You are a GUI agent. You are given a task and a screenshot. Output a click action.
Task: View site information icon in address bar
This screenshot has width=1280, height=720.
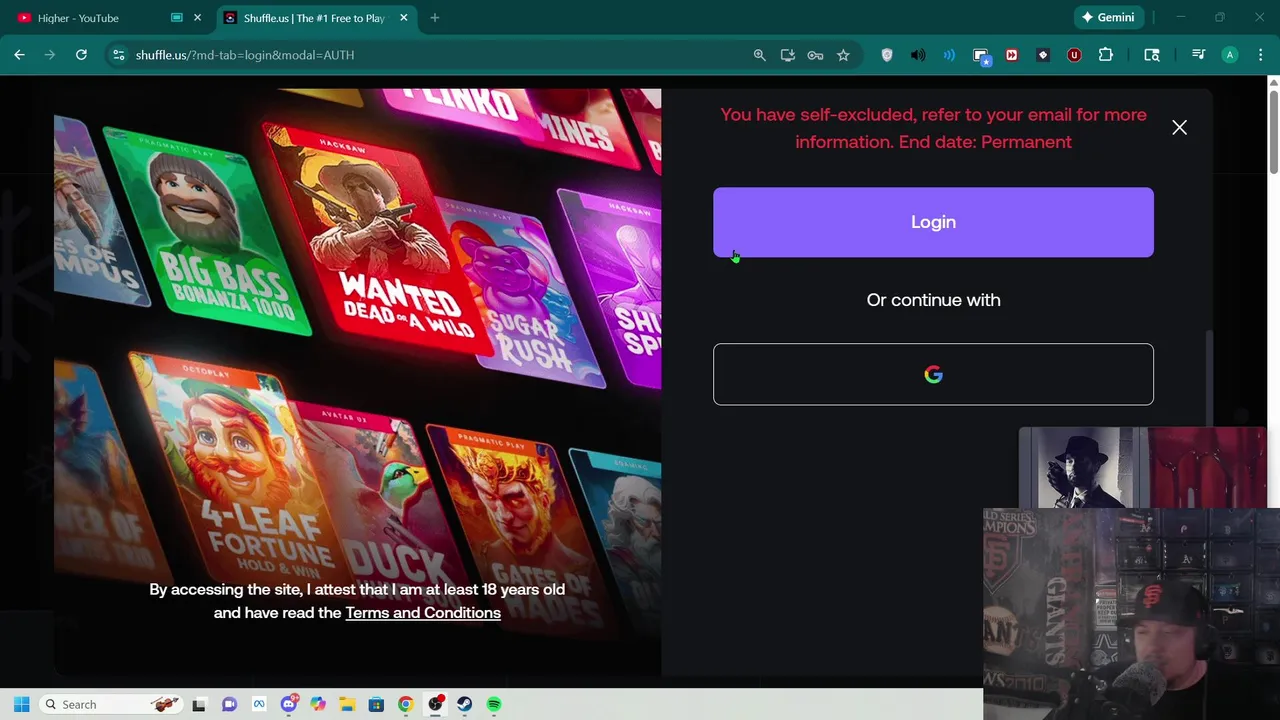118,55
